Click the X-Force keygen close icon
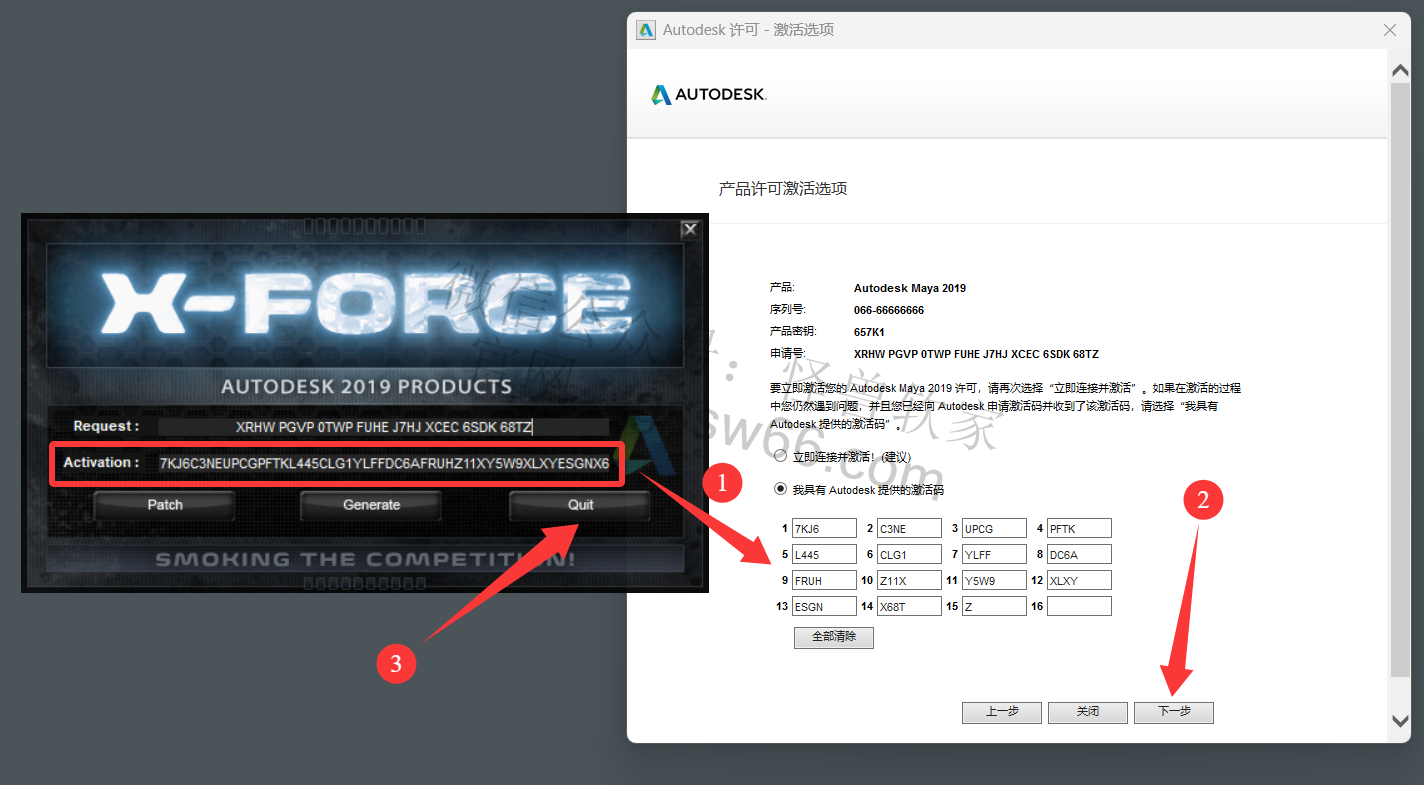1424x785 pixels. click(x=689, y=229)
